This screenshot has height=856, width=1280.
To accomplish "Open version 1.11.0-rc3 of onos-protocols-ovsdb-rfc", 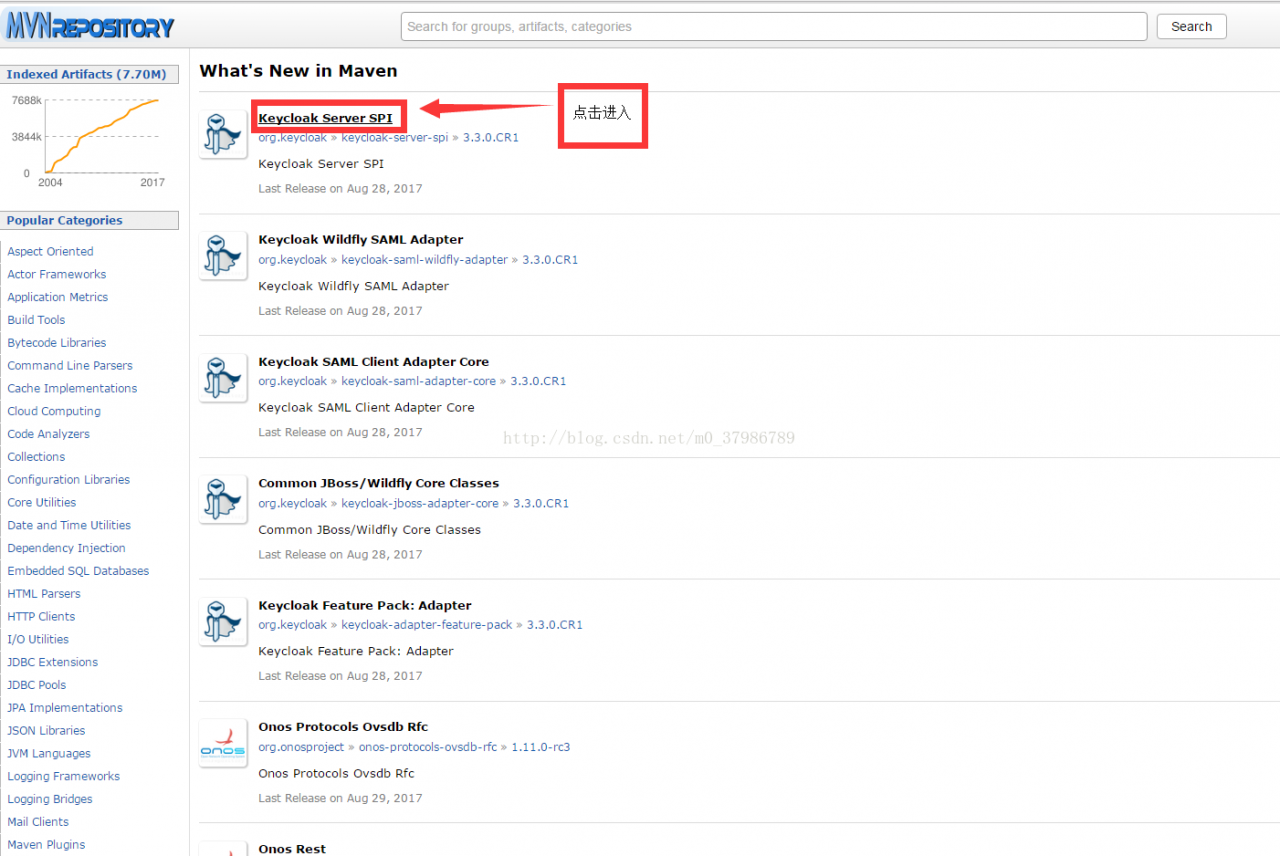I will (x=541, y=747).
